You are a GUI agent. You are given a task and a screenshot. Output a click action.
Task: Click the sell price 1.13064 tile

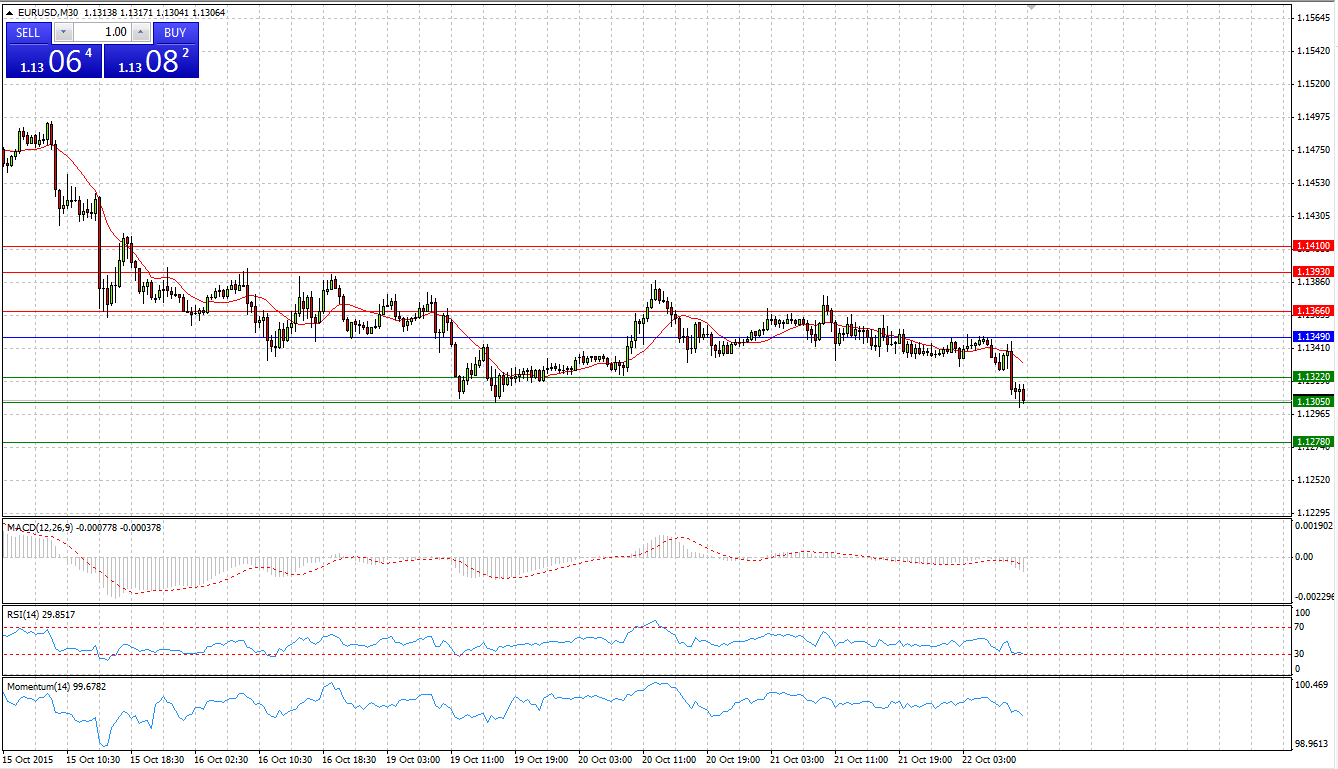(53, 60)
